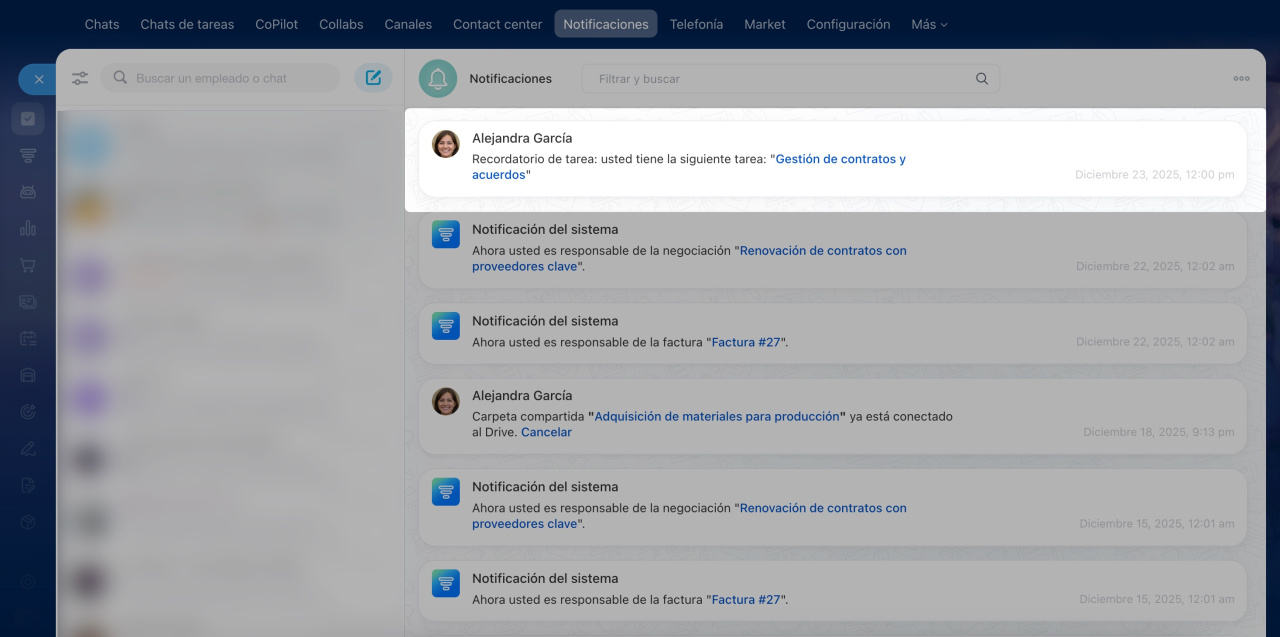The width and height of the screenshot is (1280, 637).
Task: Open the analytics bar chart sidebar icon
Action: tap(28, 228)
